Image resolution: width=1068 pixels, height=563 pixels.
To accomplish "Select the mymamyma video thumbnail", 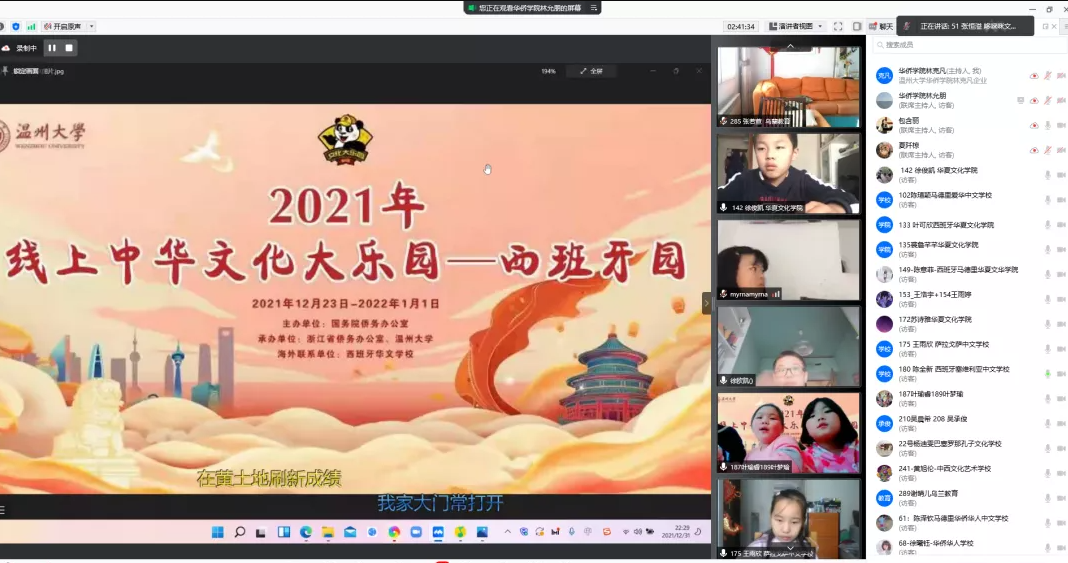I will tap(789, 259).
